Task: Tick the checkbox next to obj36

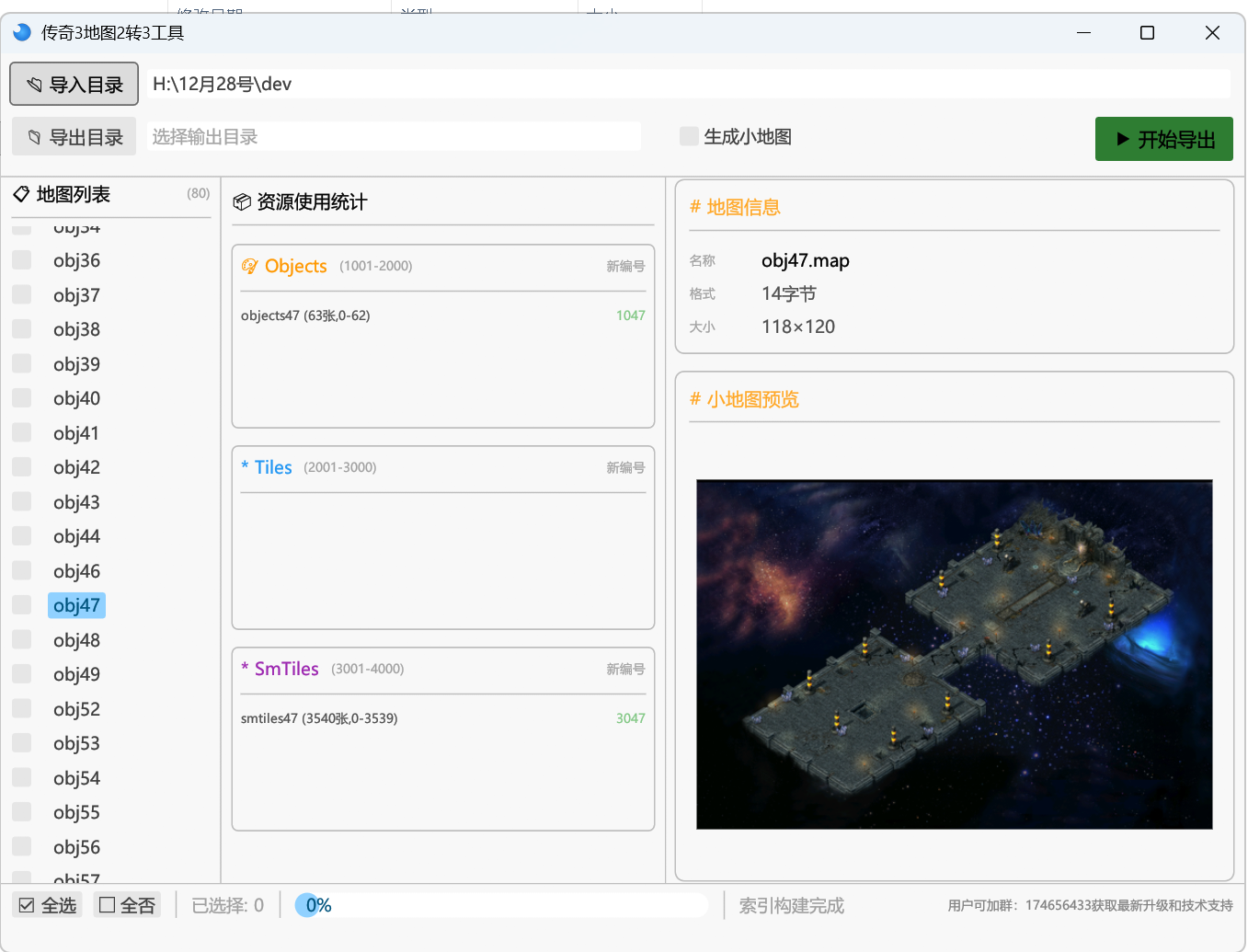Action: [22, 260]
